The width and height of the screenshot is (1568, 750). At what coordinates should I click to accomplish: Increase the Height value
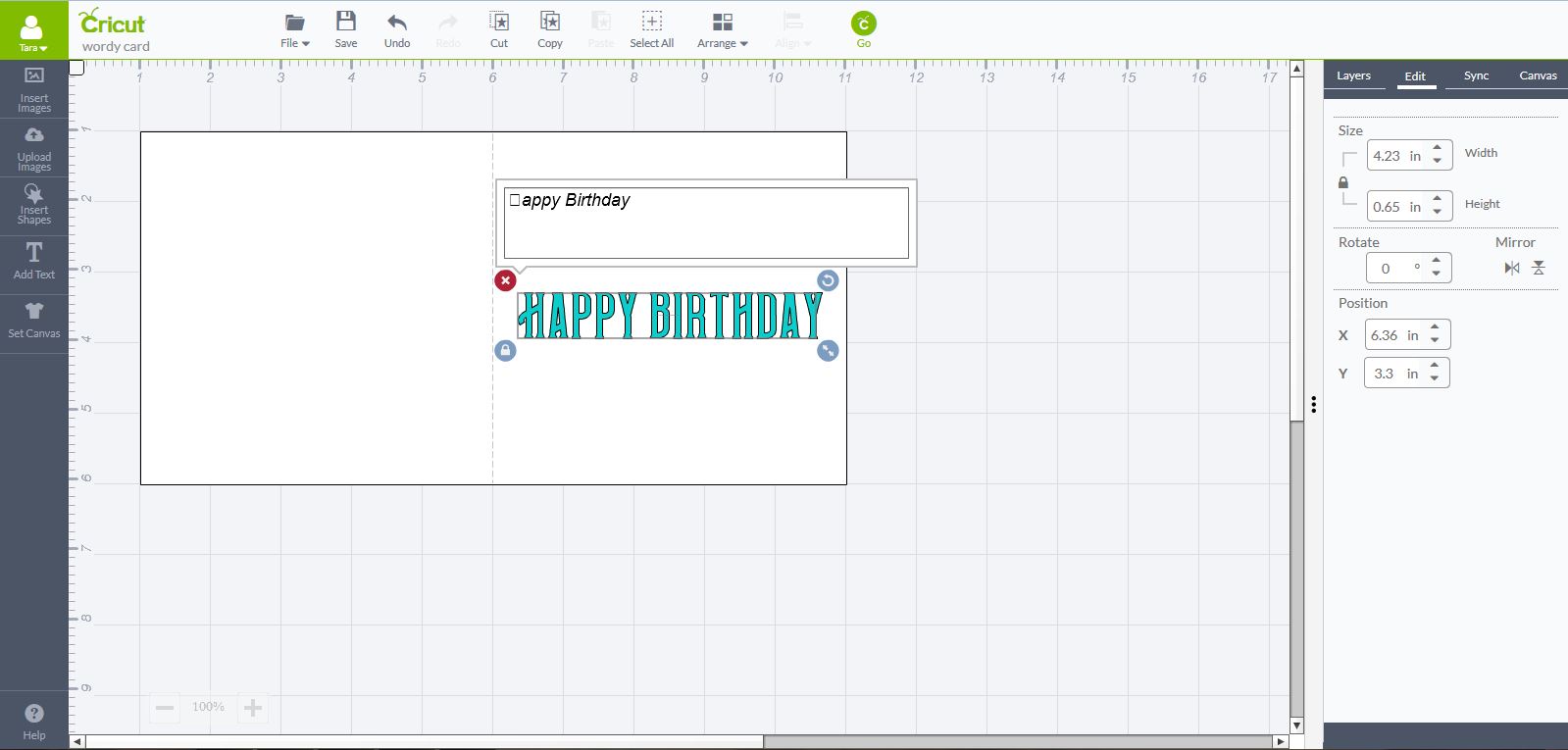click(x=1438, y=200)
